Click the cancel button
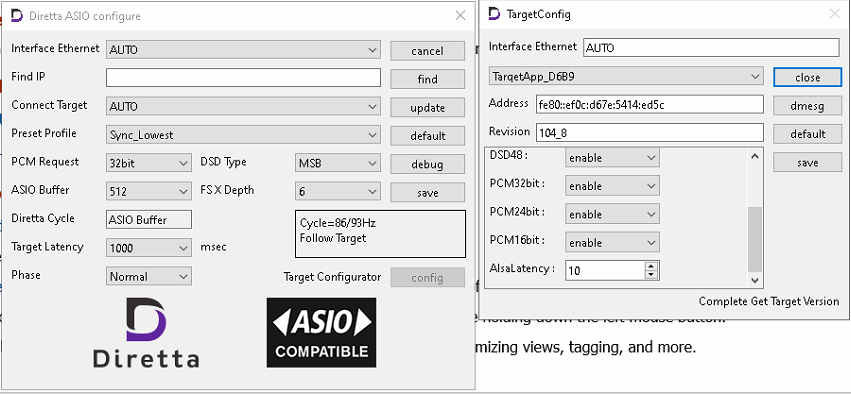Screen dimensions: 851x394 click(x=428, y=51)
